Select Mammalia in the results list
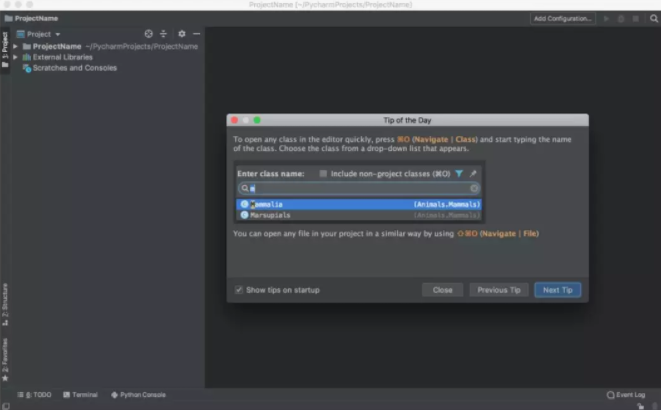The height and width of the screenshot is (410, 661). [359, 204]
